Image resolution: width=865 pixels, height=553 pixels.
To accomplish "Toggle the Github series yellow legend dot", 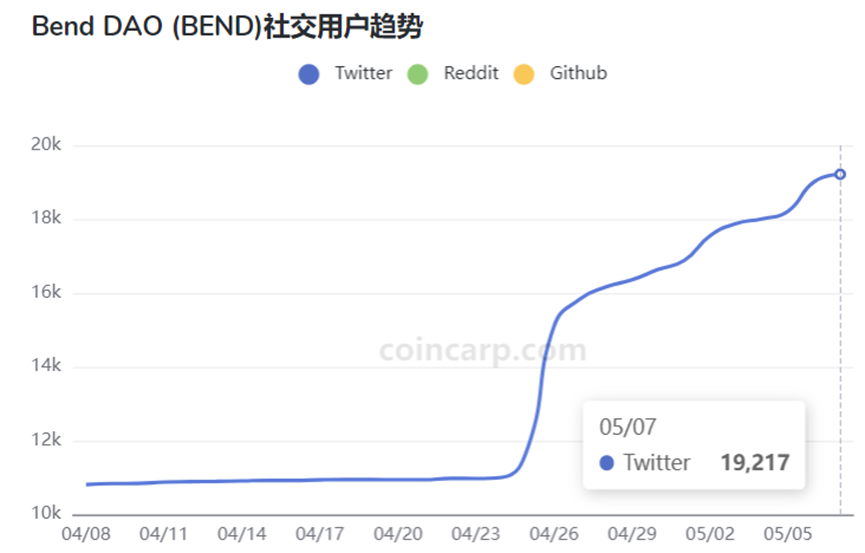I will 524,74.
